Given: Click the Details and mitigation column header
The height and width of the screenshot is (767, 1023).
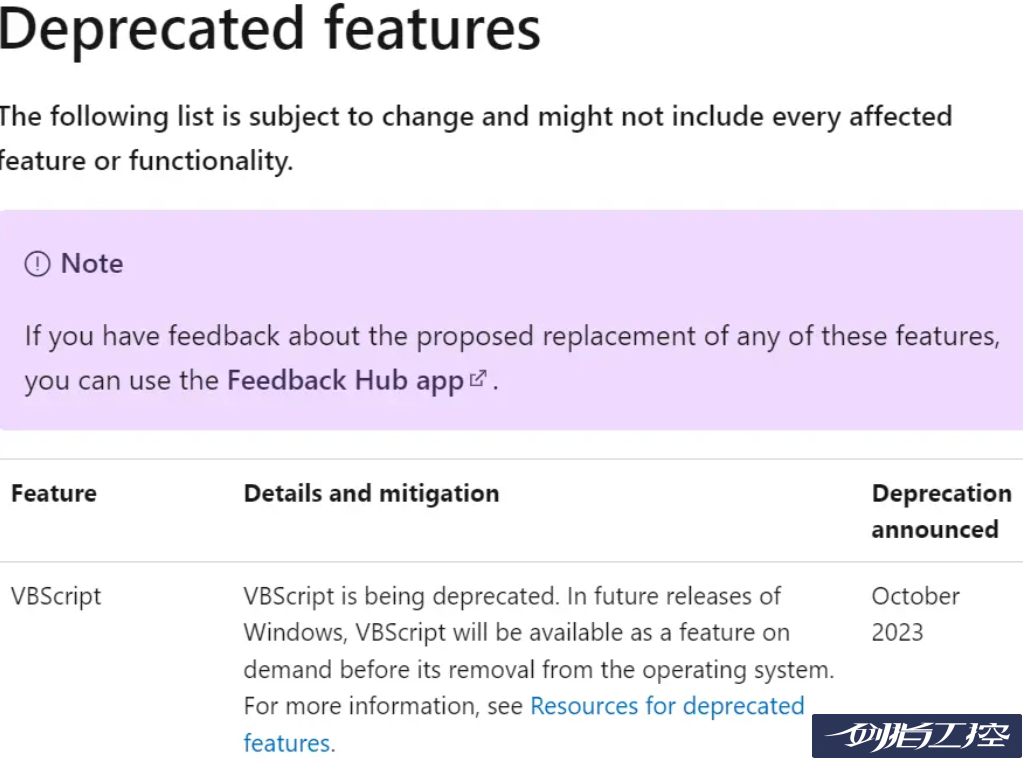Looking at the screenshot, I should (371, 493).
